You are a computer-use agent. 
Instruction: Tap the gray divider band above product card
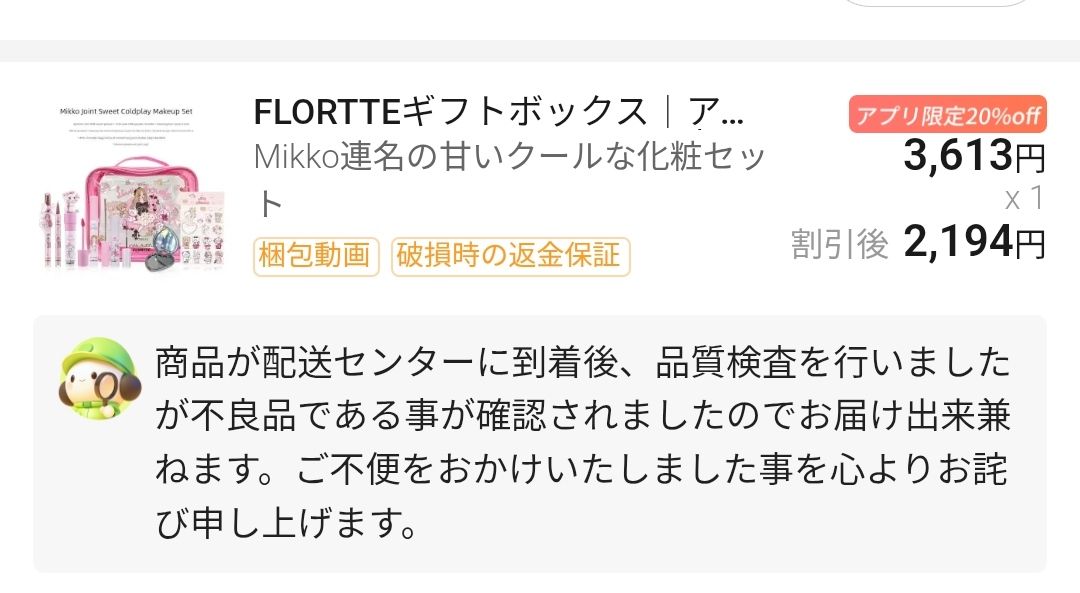pos(540,51)
